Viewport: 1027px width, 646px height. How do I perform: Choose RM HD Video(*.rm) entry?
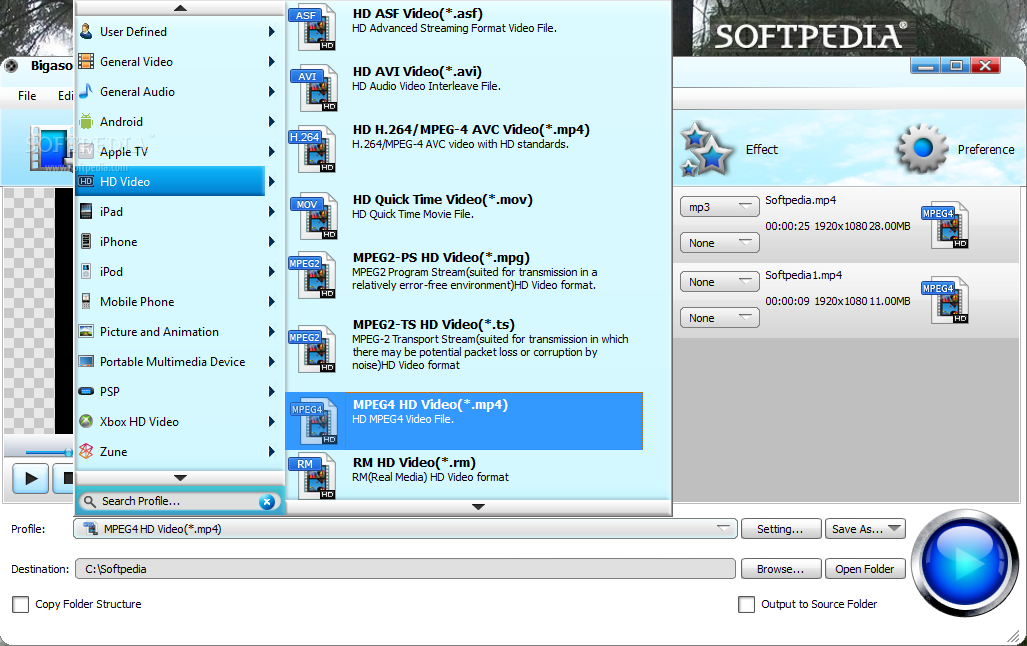click(464, 477)
